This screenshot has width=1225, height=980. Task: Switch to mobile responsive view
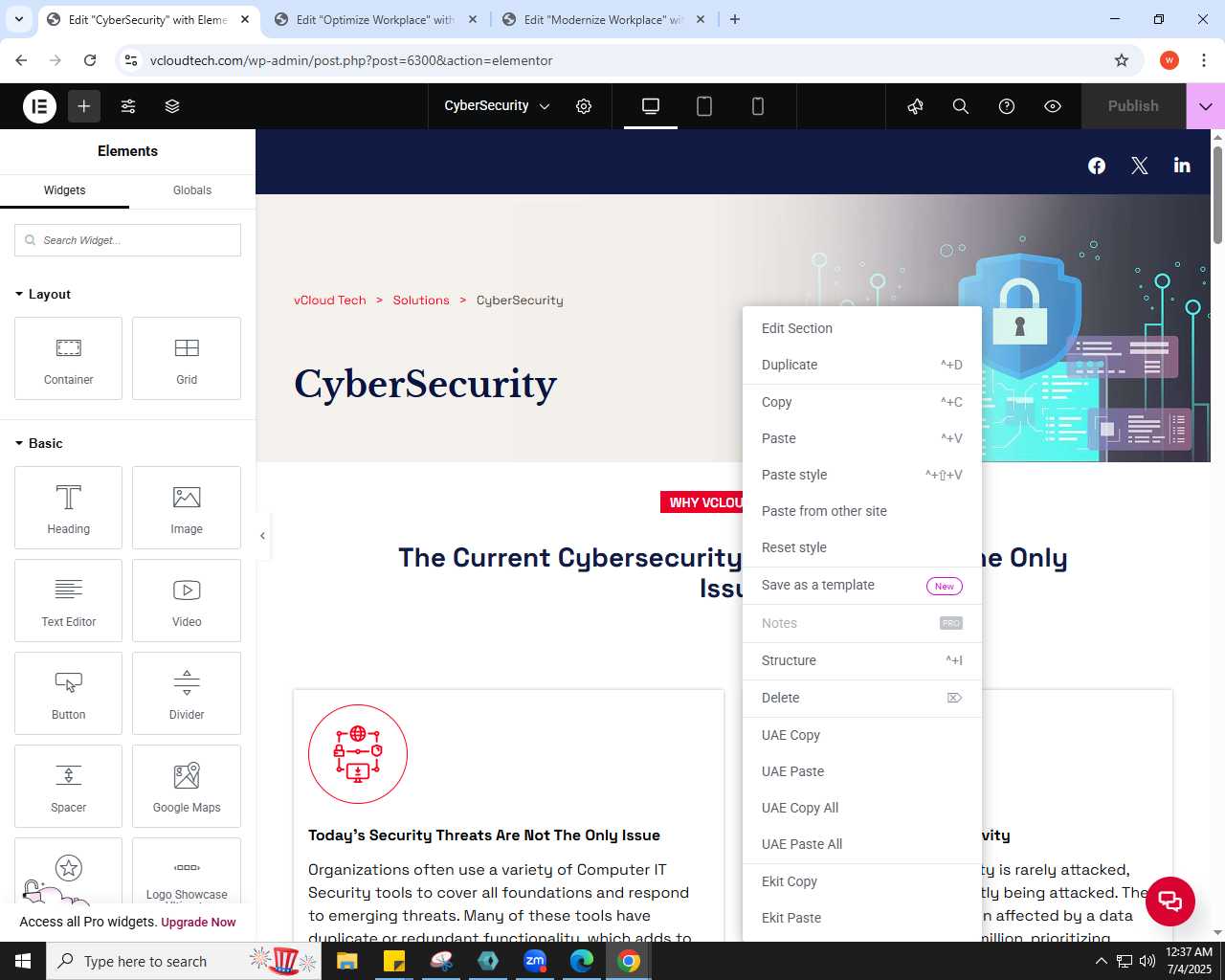coord(758,106)
